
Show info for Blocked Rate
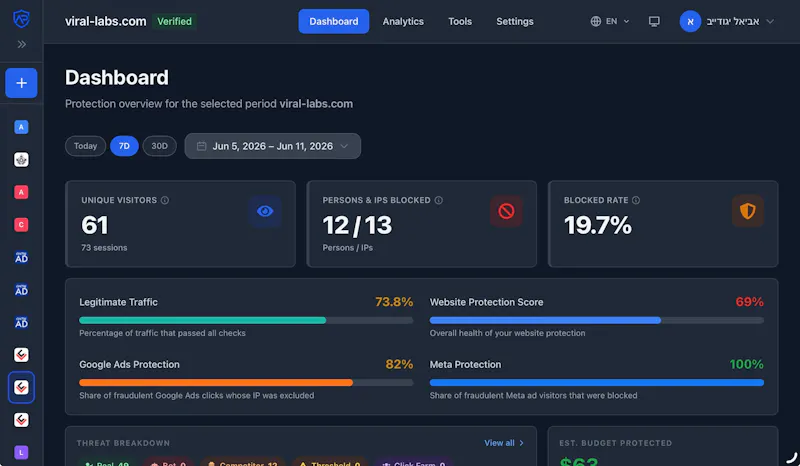[x=636, y=200]
